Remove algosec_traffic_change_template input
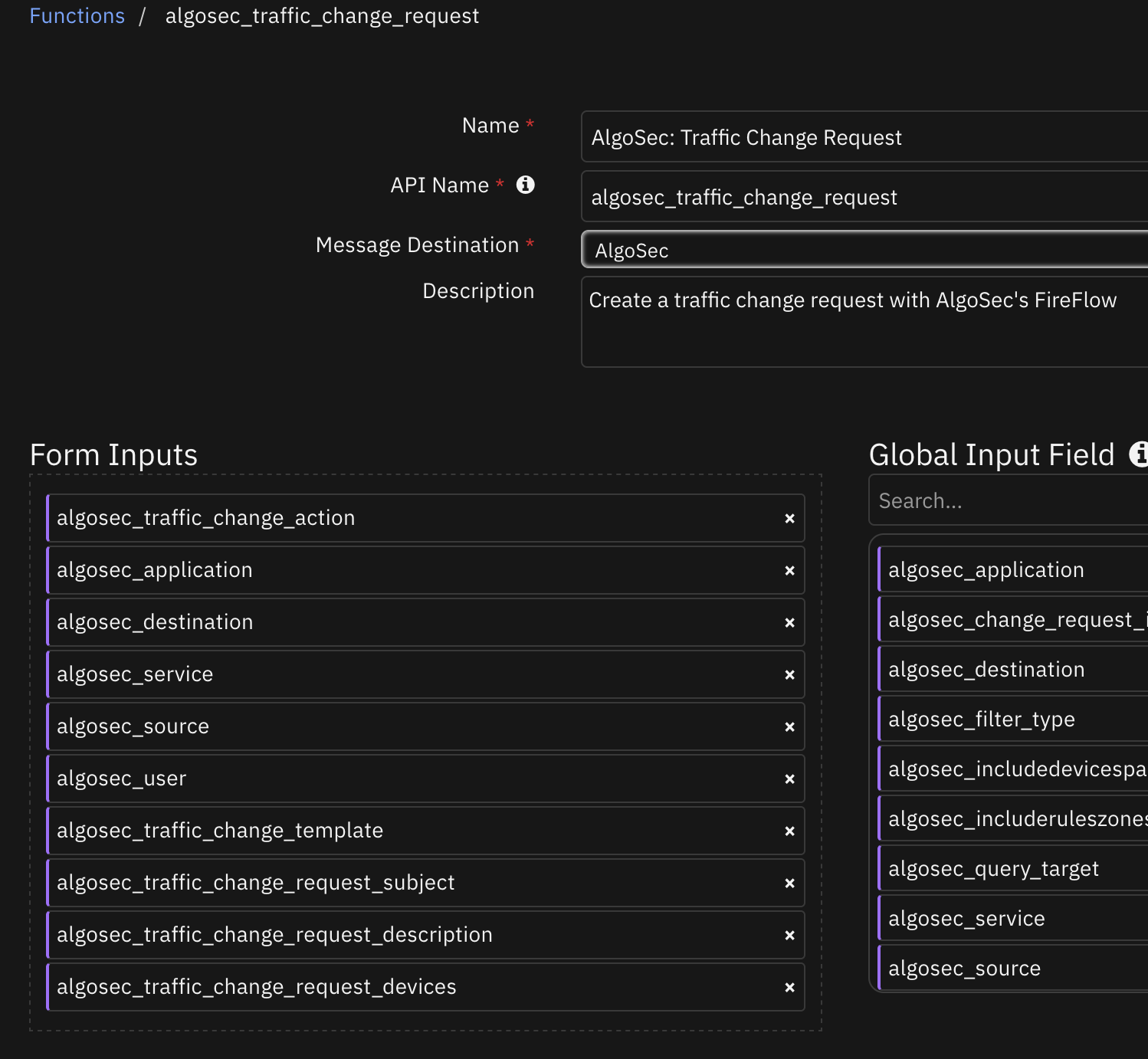 (x=789, y=831)
